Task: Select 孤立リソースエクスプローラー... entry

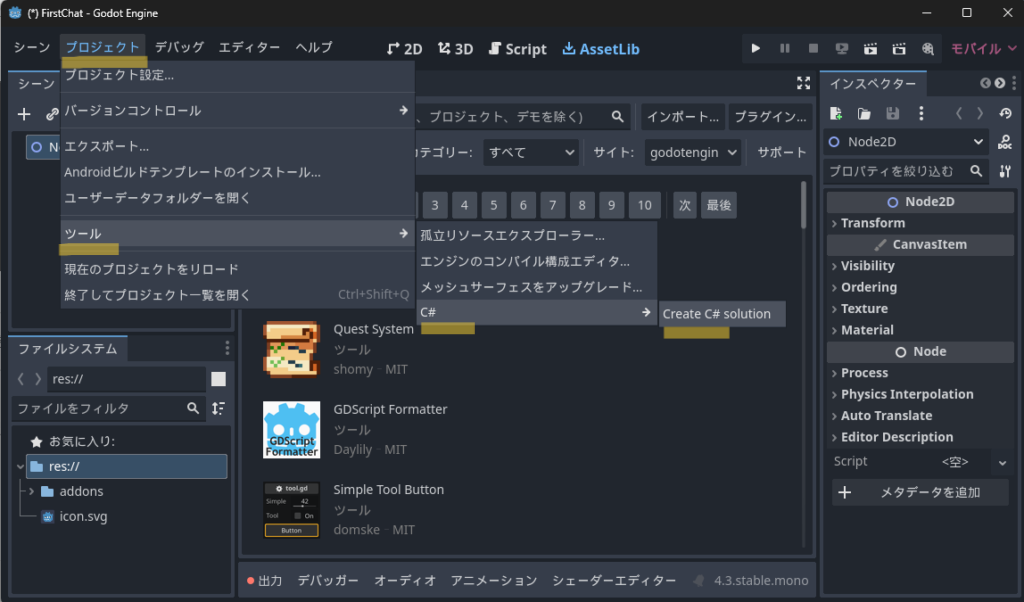Action: pyautogui.click(x=537, y=235)
